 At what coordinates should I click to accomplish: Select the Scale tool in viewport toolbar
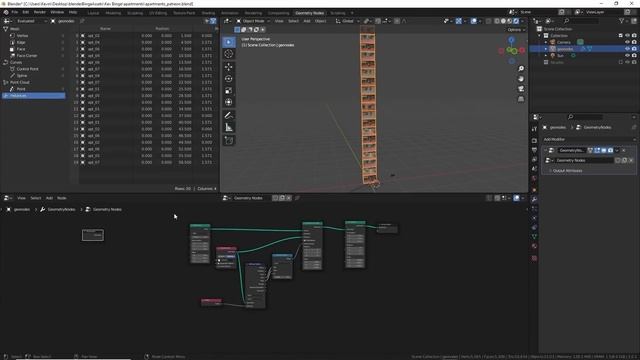[x=229, y=90]
